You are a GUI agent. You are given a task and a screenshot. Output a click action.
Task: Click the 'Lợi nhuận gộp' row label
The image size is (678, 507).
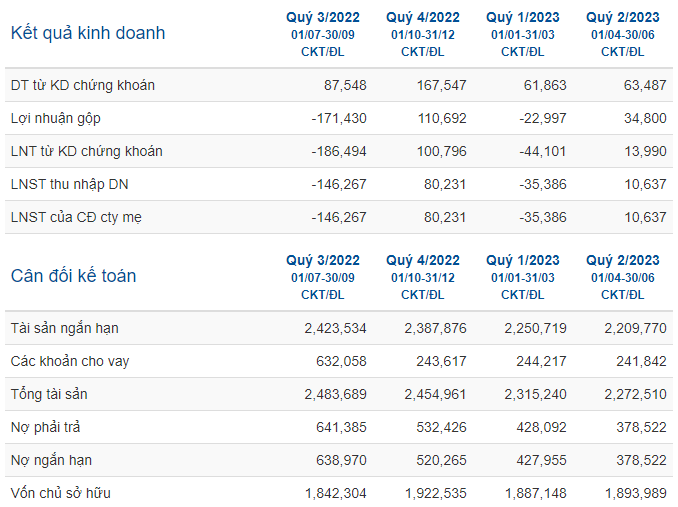[x=56, y=118]
